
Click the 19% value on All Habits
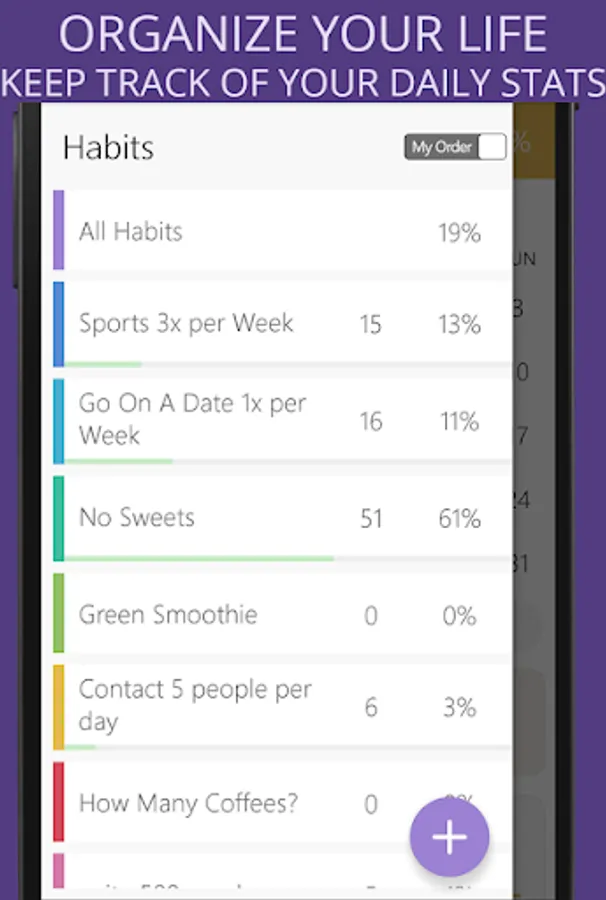click(459, 233)
